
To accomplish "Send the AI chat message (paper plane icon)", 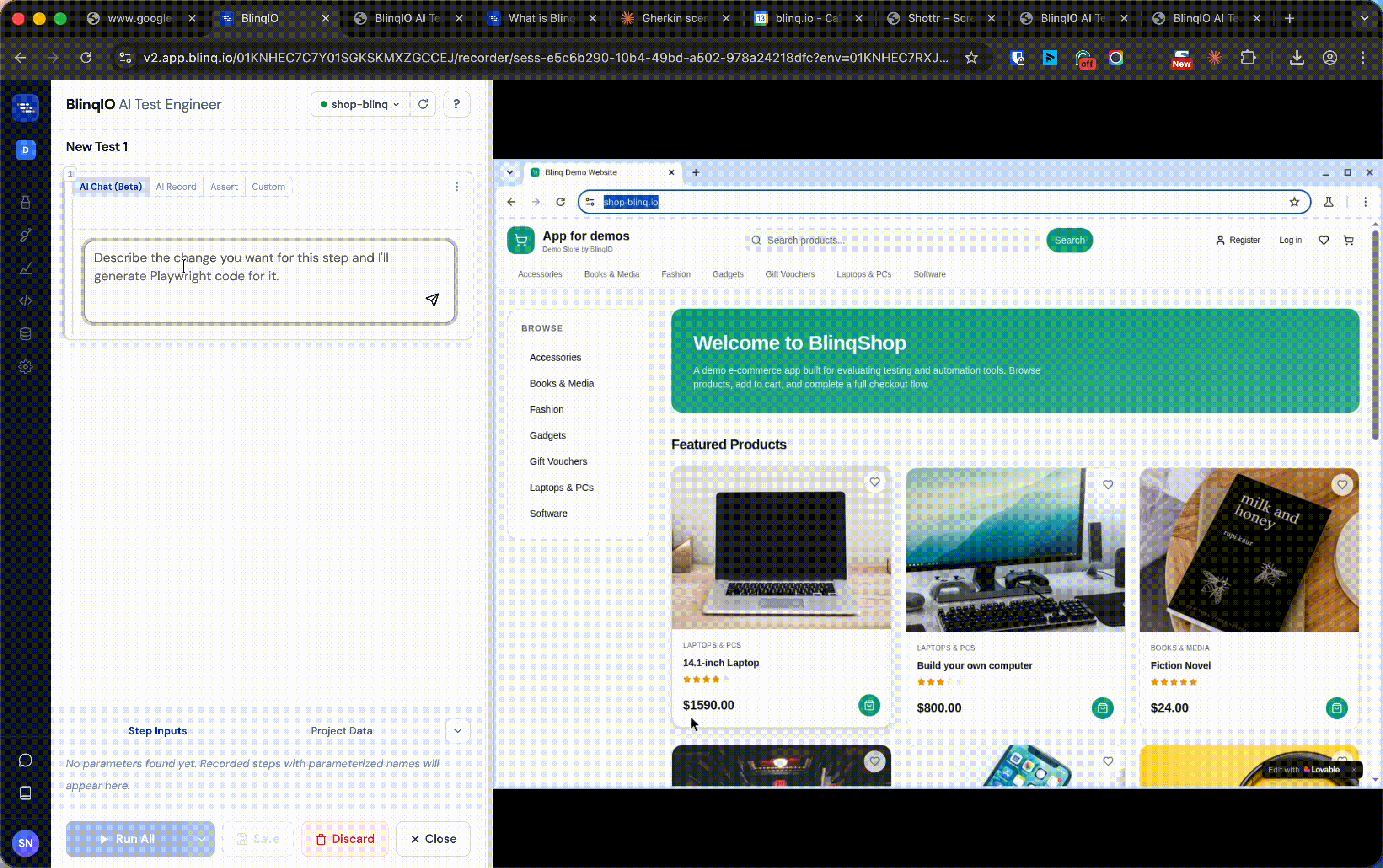I will pos(432,300).
